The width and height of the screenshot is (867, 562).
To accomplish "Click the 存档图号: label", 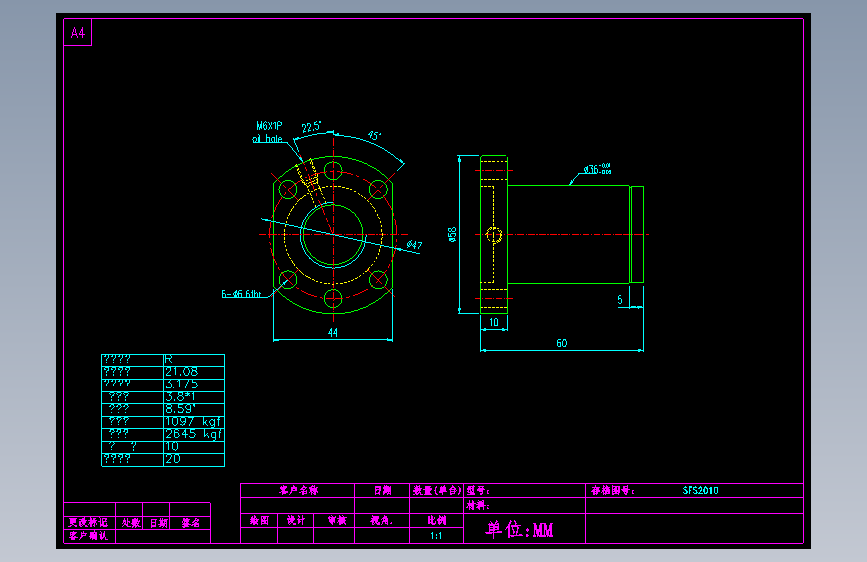I will pos(612,490).
